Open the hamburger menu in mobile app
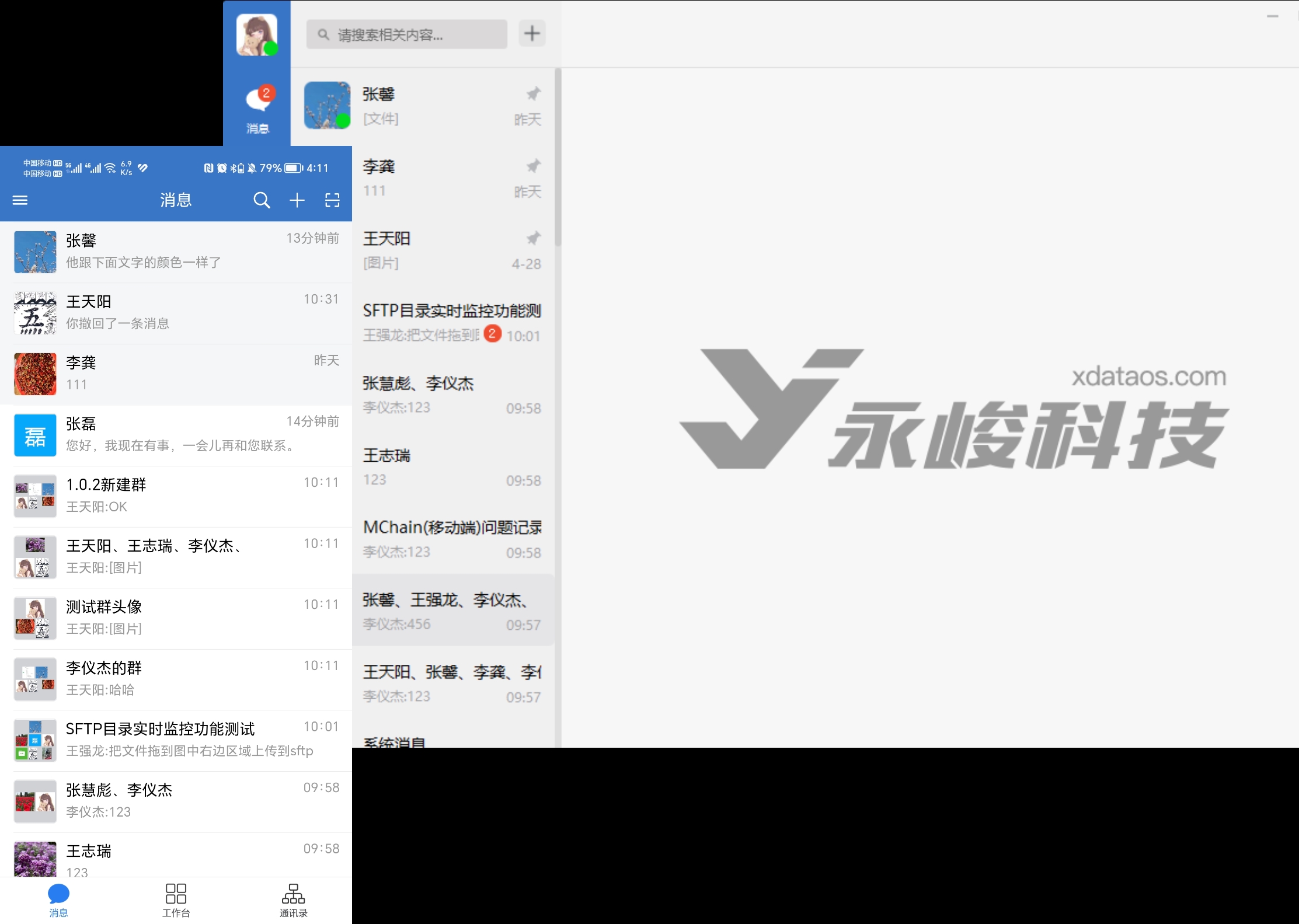The height and width of the screenshot is (924, 1299). click(x=20, y=200)
